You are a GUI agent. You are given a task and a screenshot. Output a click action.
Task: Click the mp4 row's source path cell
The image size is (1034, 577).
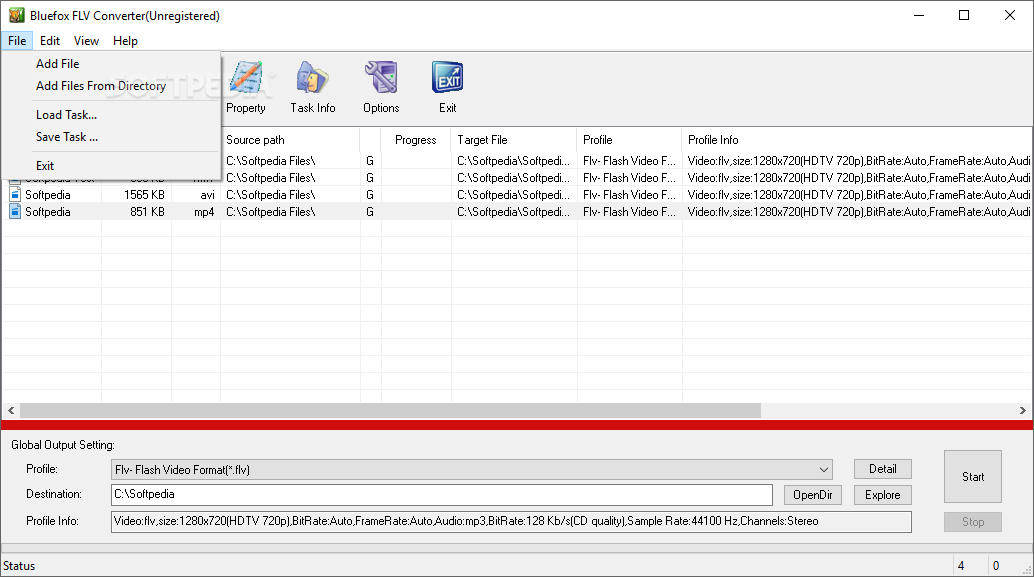(290, 212)
